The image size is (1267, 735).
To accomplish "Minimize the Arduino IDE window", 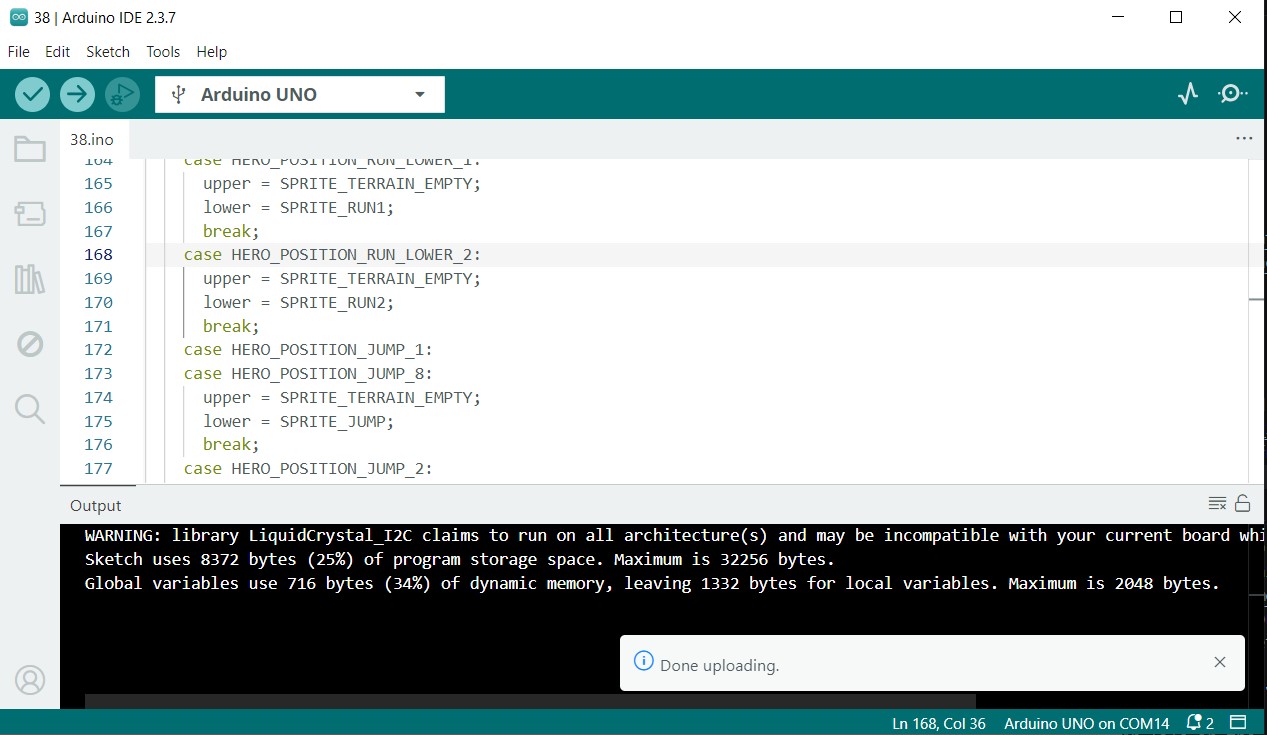I will click(1117, 17).
